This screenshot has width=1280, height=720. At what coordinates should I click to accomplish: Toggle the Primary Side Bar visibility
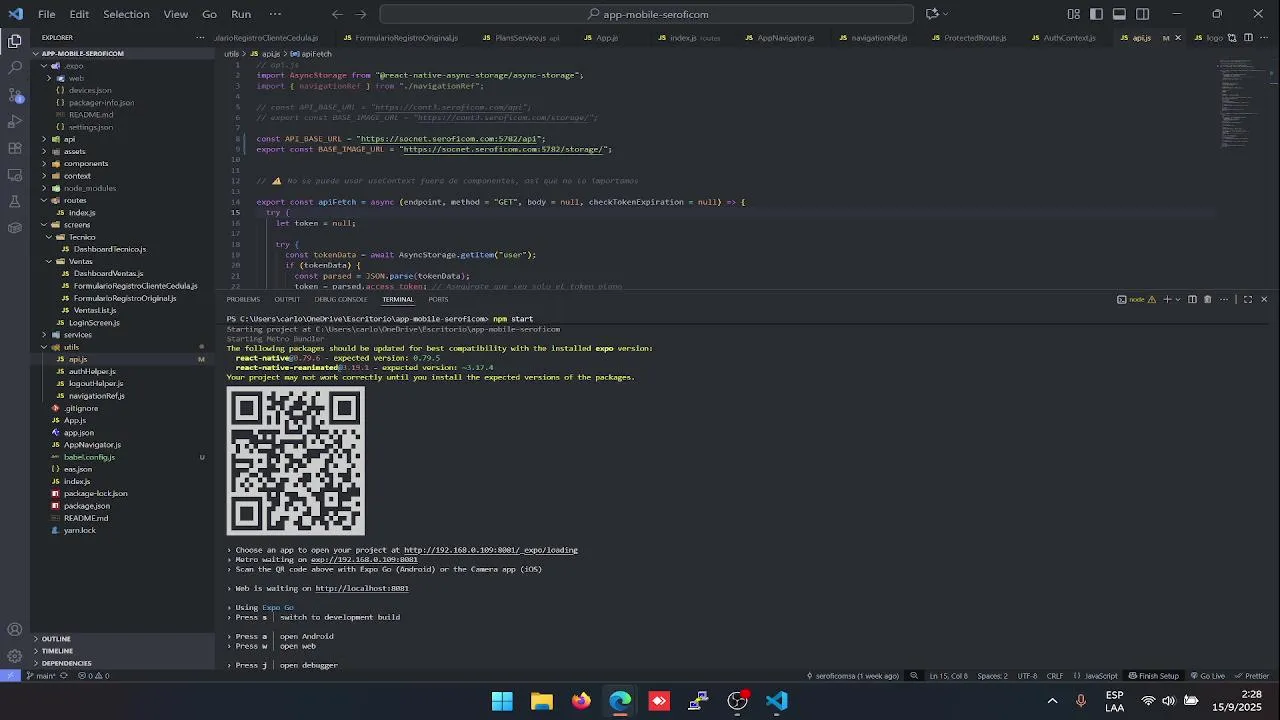(1097, 14)
